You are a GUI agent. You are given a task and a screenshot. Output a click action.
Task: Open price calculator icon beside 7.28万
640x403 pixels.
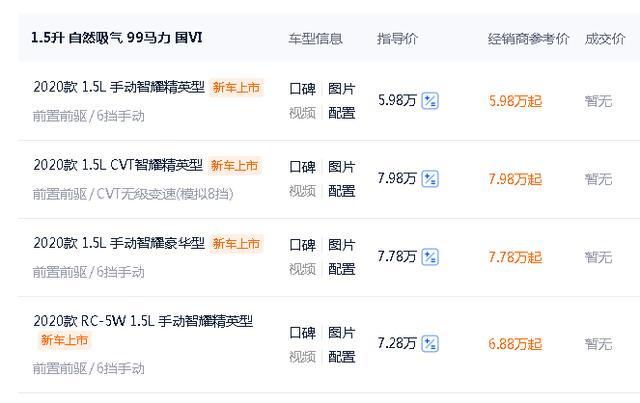[430, 343]
